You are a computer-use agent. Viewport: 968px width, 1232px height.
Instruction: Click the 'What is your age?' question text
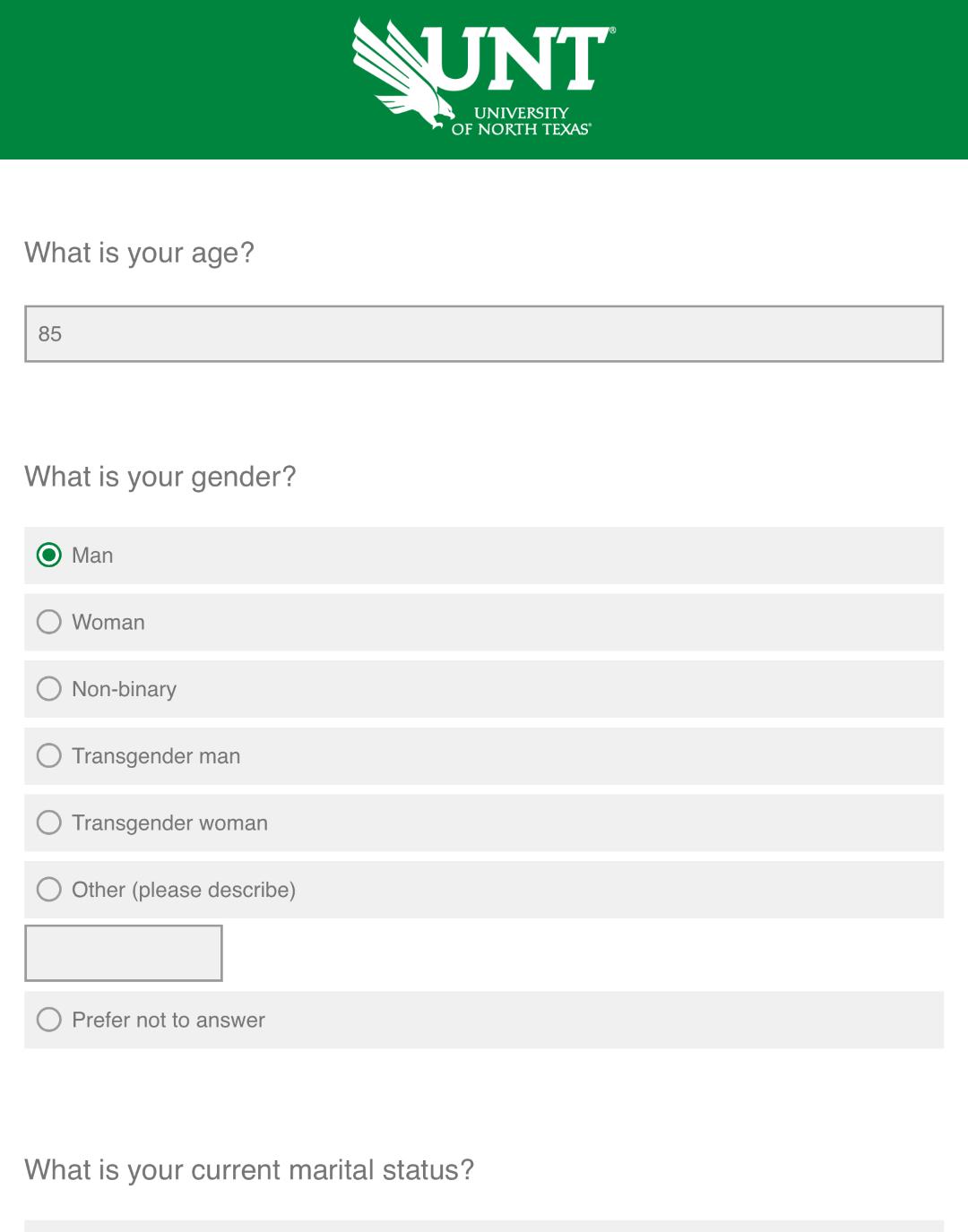pyautogui.click(x=140, y=254)
